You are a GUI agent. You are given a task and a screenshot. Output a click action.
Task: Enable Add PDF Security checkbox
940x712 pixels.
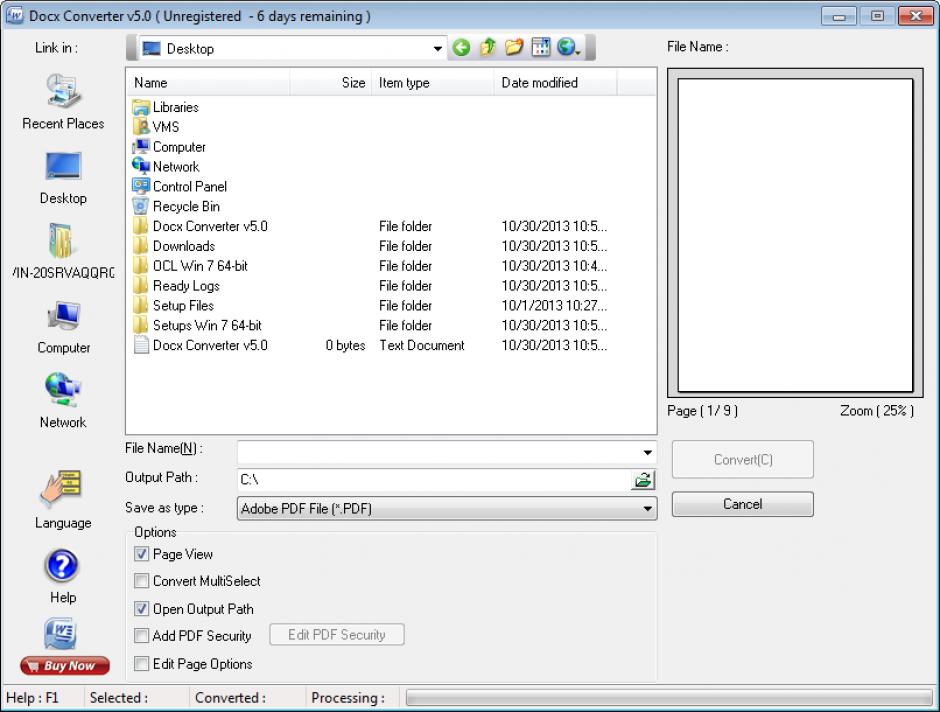click(x=141, y=635)
